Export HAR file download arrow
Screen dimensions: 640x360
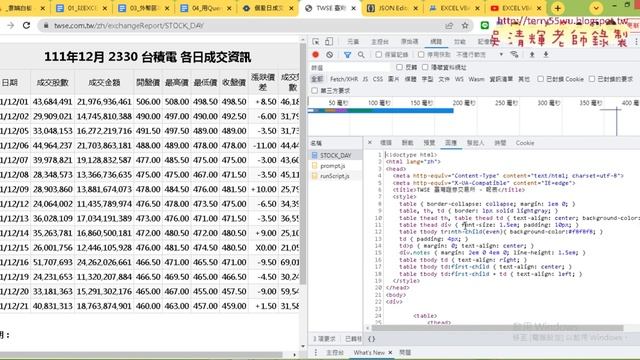pyautogui.click(x=546, y=55)
